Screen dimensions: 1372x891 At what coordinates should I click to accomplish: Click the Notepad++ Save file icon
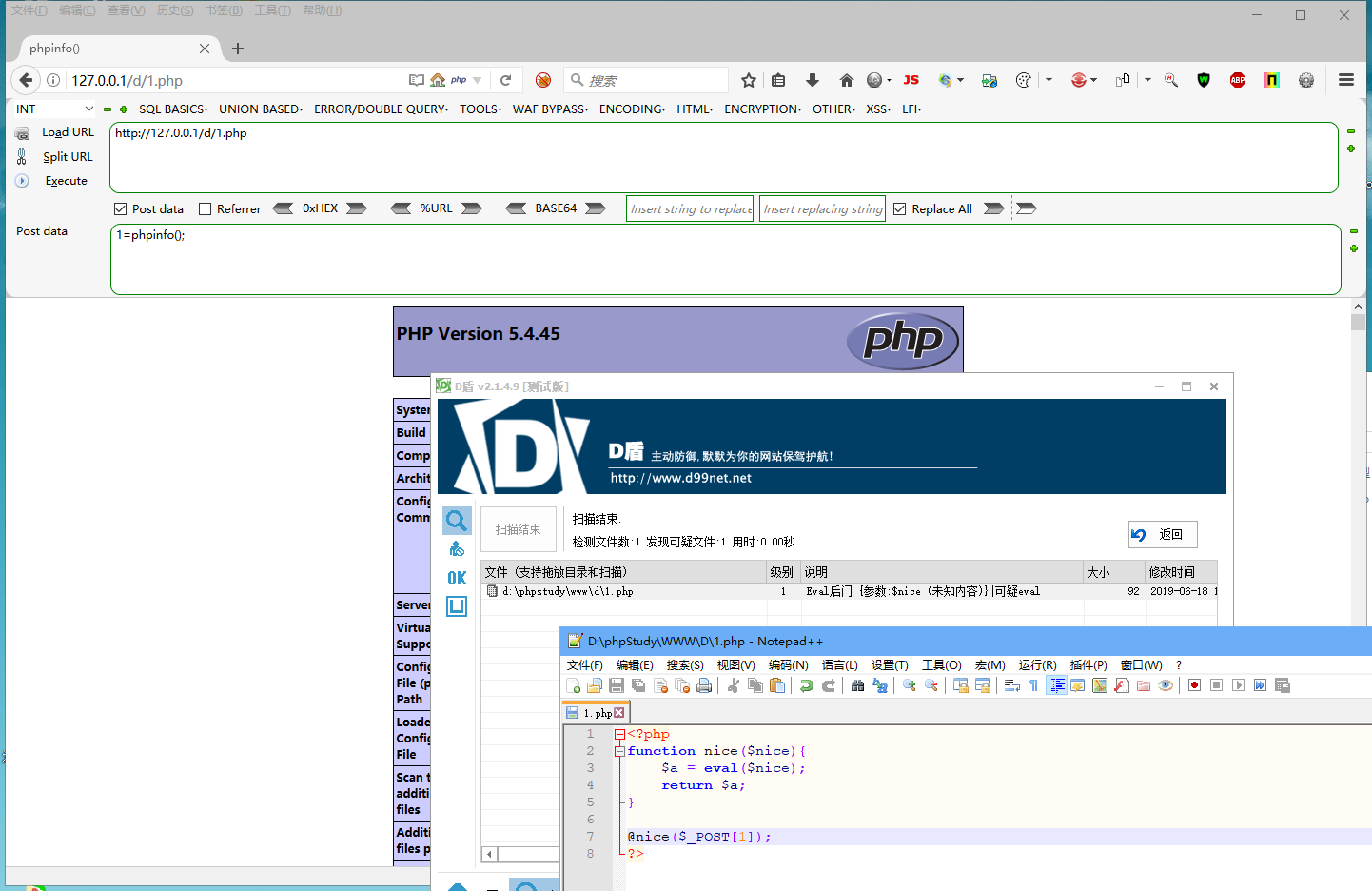(617, 685)
